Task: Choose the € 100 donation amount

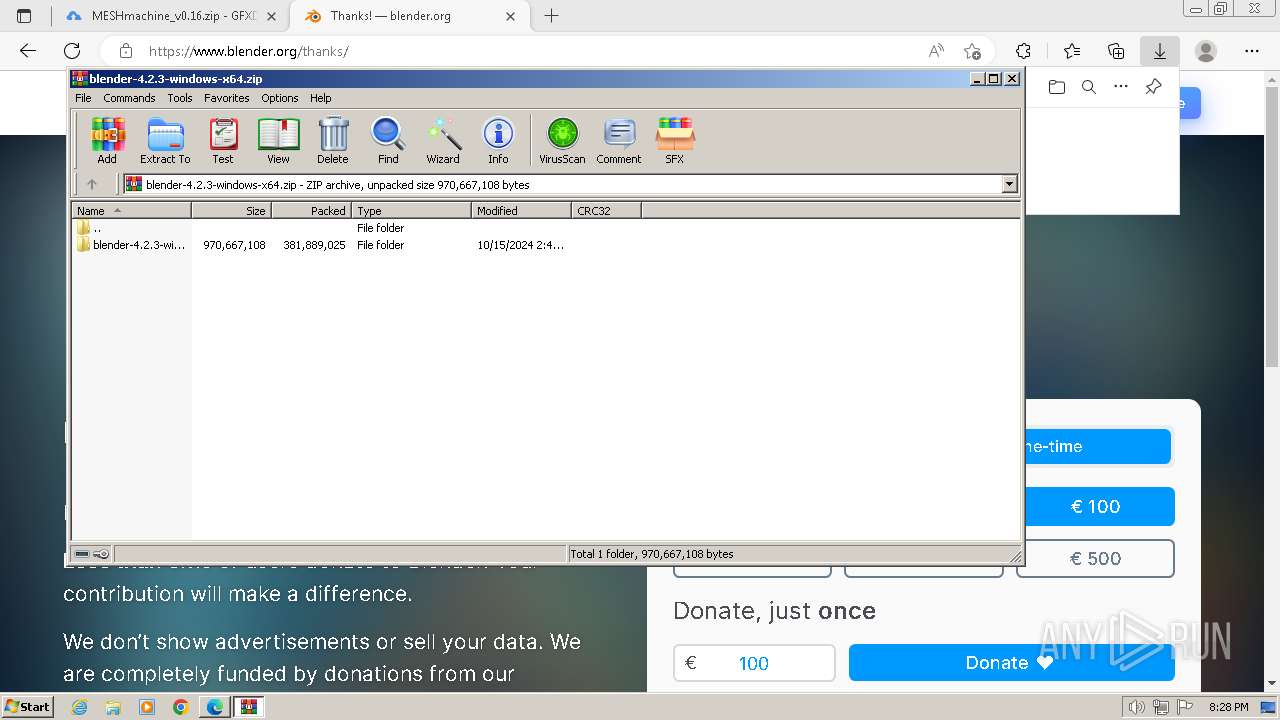Action: point(1099,506)
